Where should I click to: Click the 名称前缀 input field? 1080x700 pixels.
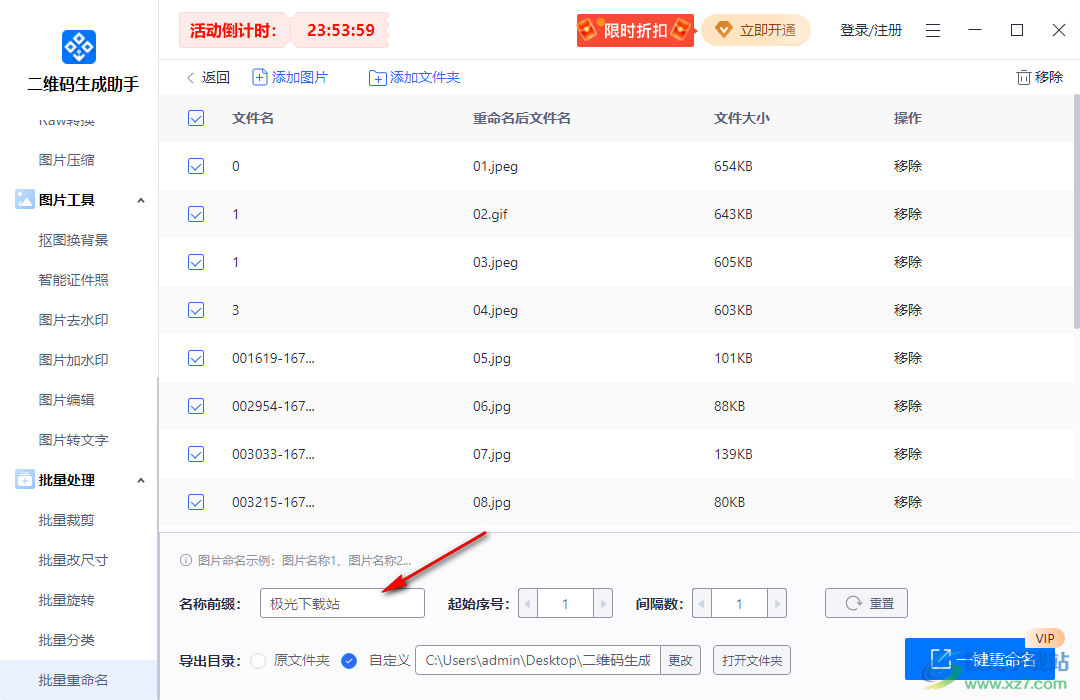coord(342,603)
